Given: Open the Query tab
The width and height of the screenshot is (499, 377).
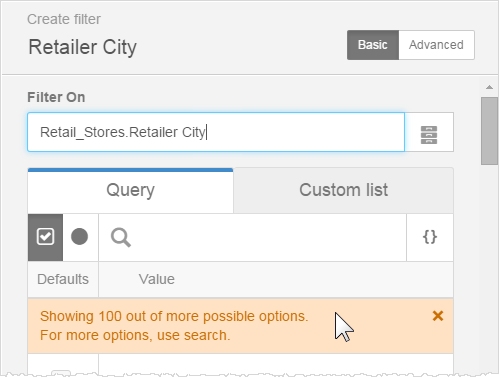Looking at the screenshot, I should point(131,190).
